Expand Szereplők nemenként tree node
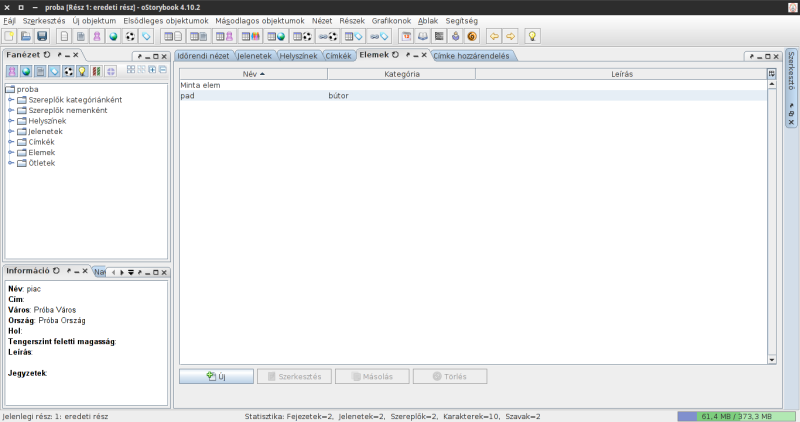 11,110
